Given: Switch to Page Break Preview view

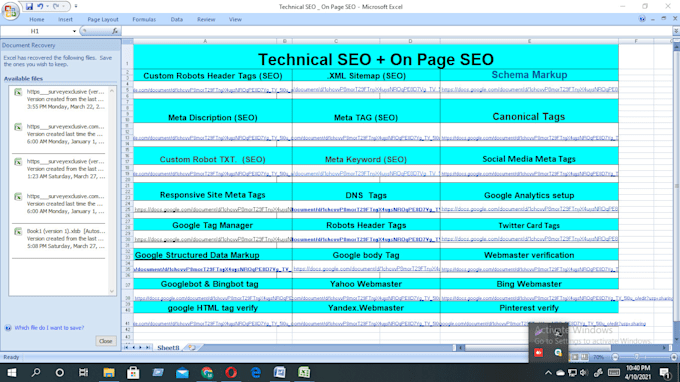Looking at the screenshot, I should point(585,357).
